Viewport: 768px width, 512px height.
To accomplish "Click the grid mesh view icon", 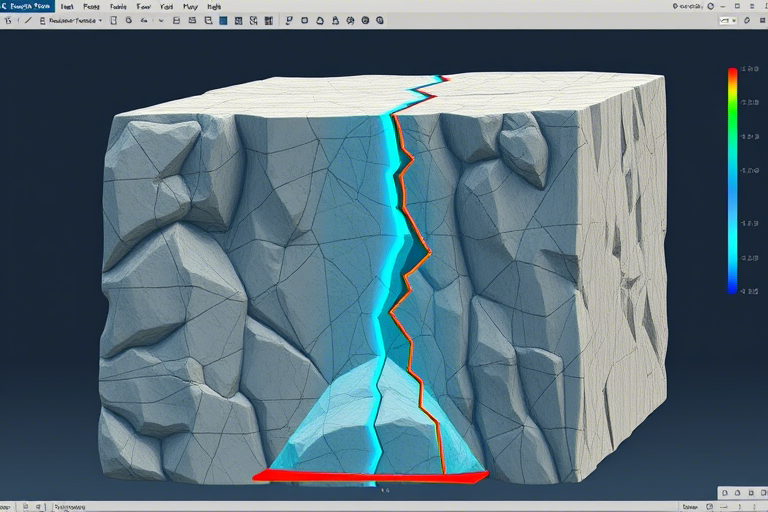I will click(x=239, y=21).
